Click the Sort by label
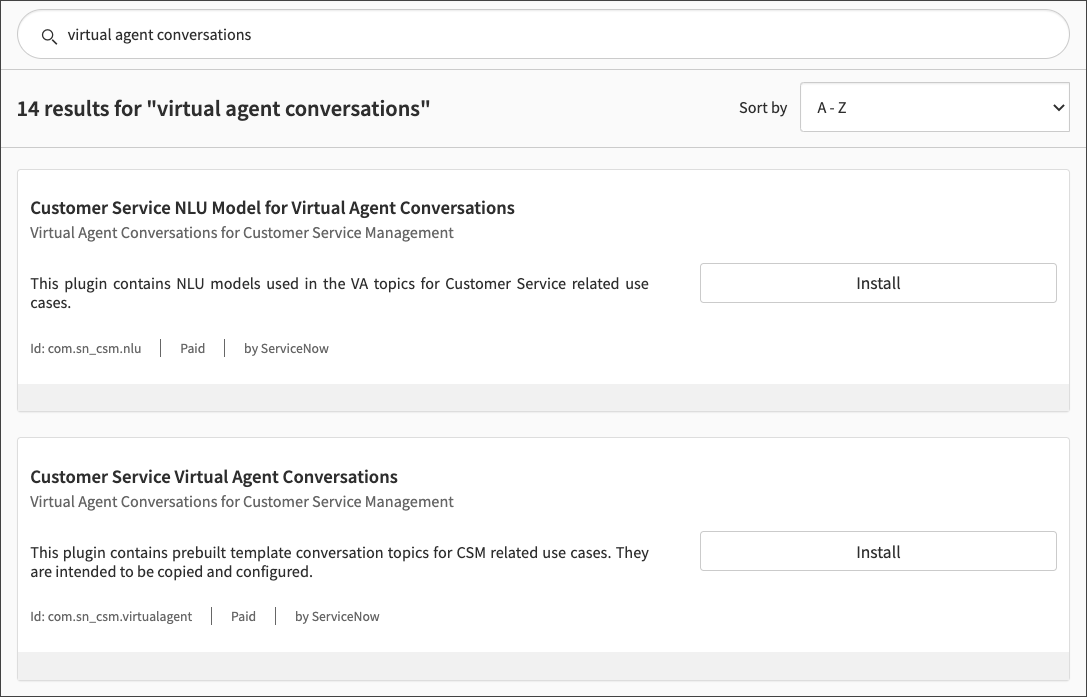Viewport: 1087px width, 697px height. [x=763, y=107]
